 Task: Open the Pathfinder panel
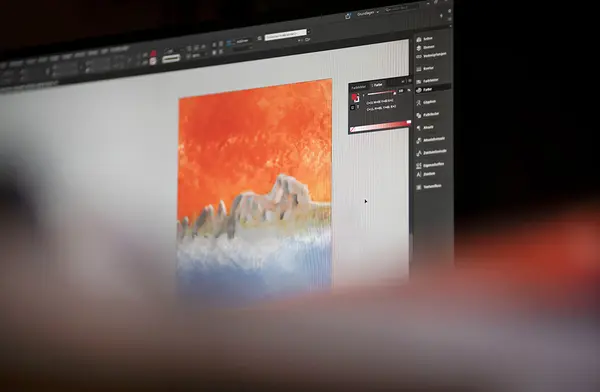pos(427,114)
